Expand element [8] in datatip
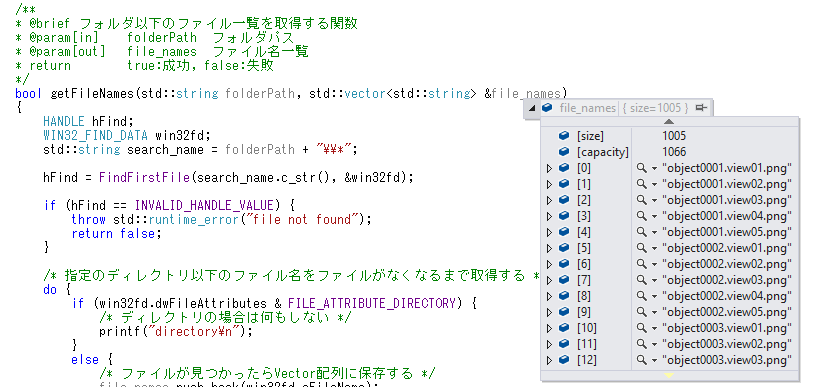The image size is (818, 387). click(548, 296)
